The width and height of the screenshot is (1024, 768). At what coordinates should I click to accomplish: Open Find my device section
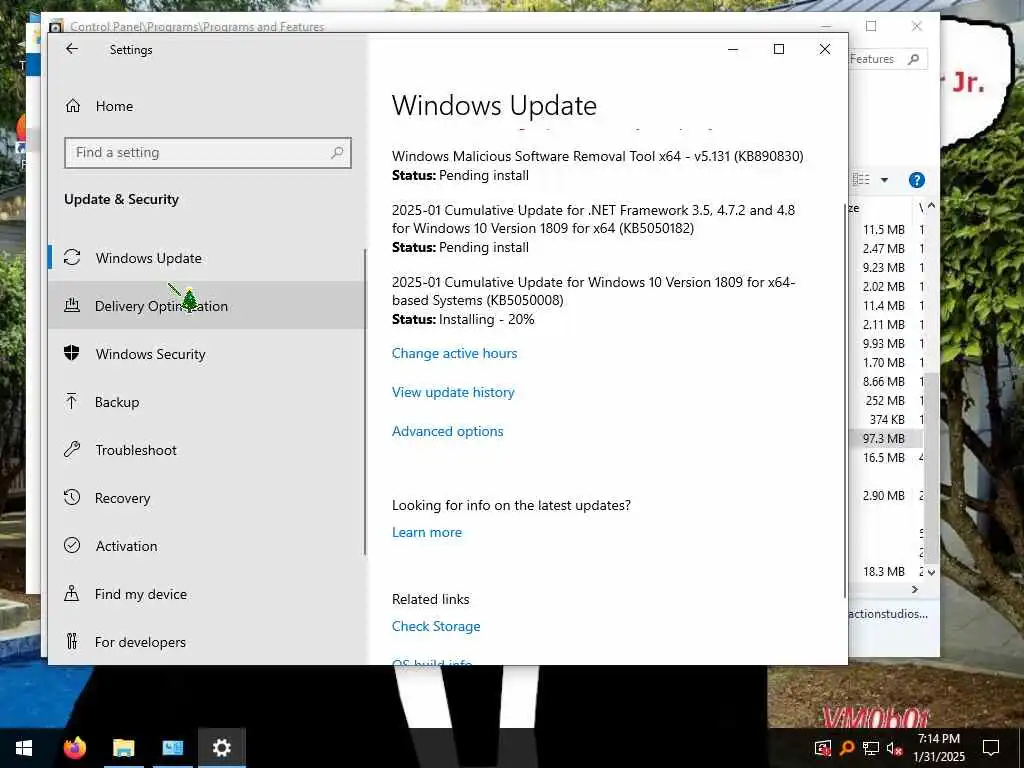[206, 594]
